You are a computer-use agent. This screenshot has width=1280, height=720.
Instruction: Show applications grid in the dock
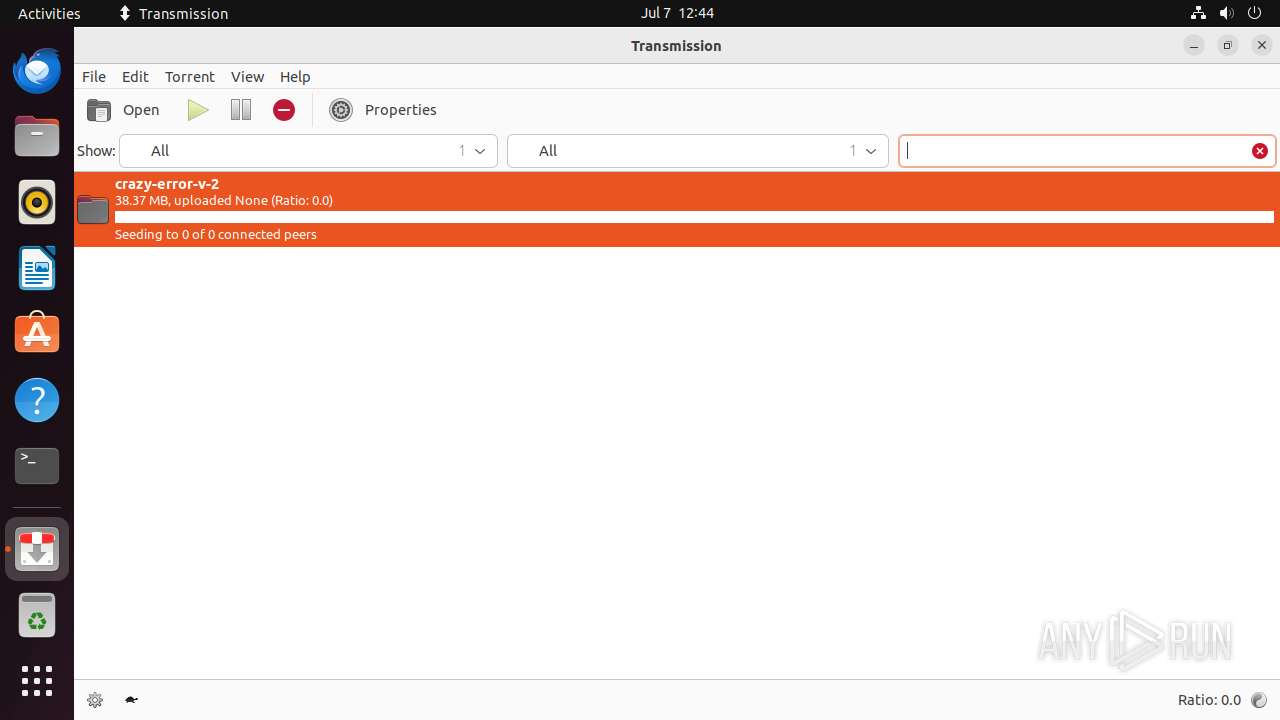pos(37,681)
